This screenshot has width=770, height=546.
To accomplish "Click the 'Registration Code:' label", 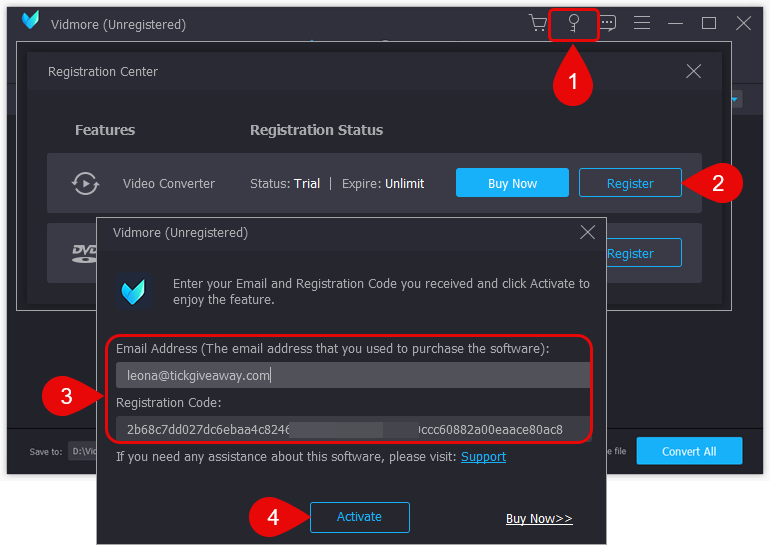I will pos(168,403).
